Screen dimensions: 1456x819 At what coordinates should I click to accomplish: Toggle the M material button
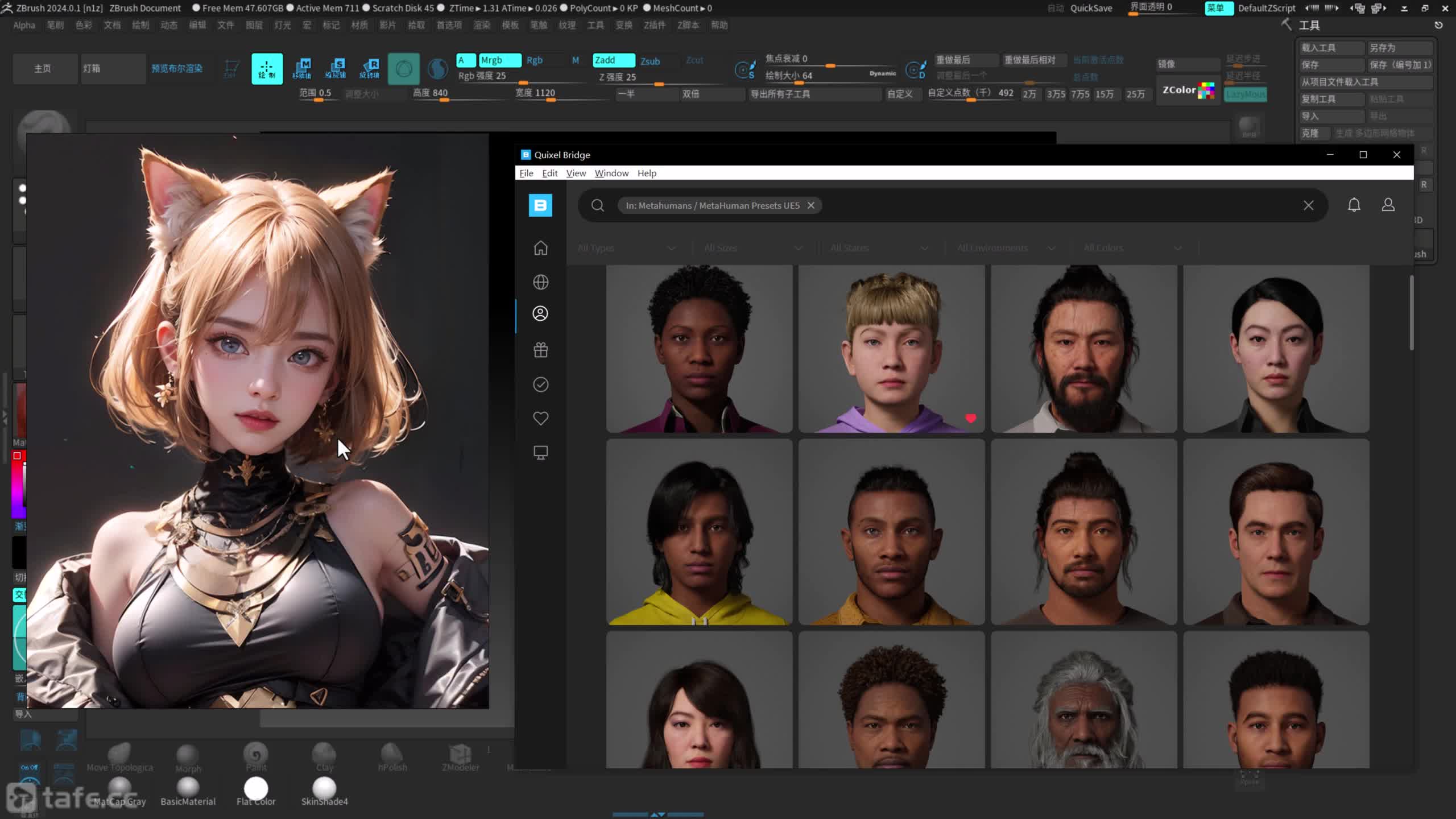tap(576, 60)
